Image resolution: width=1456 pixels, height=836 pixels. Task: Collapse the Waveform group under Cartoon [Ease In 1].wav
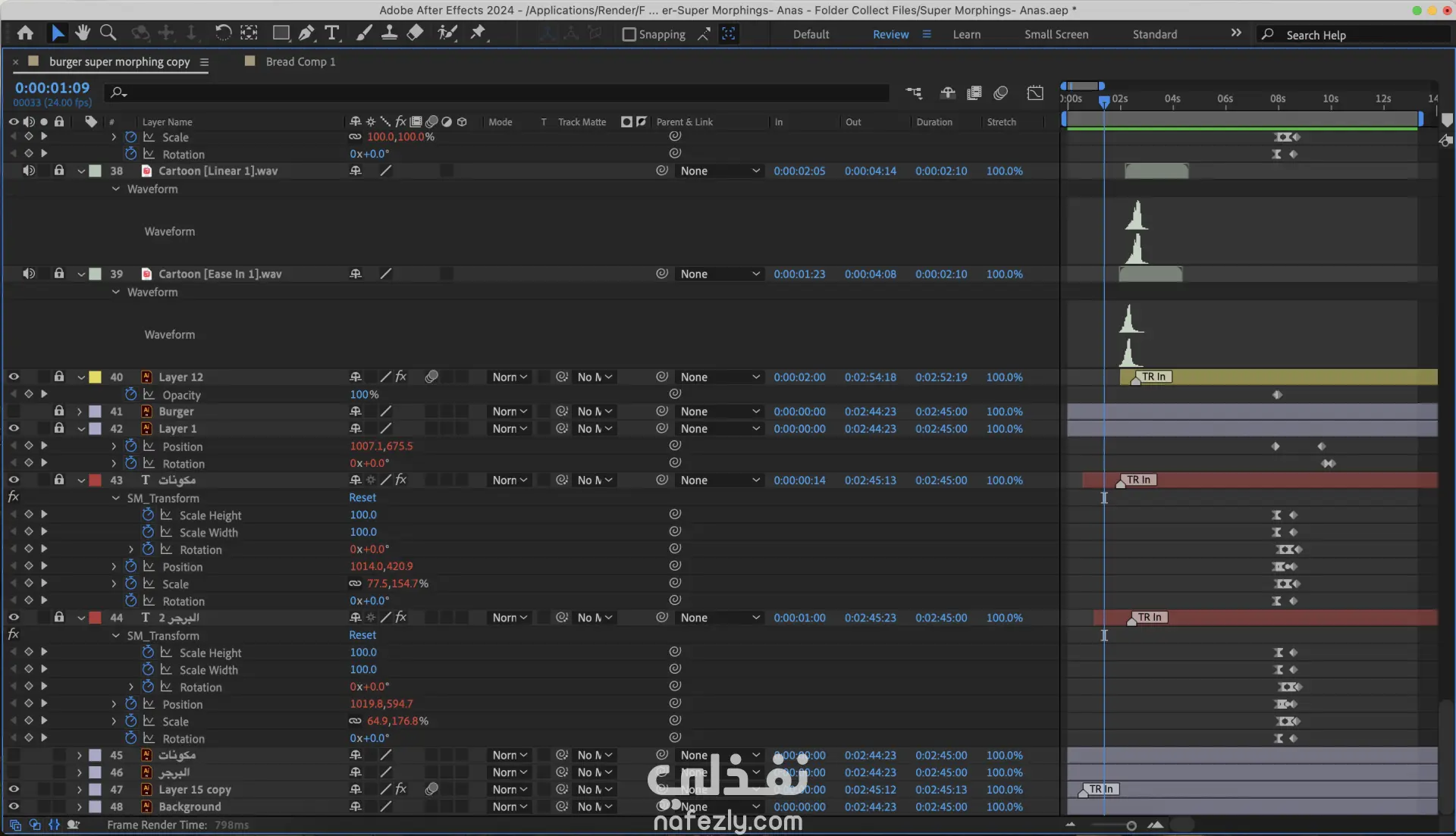pos(115,292)
